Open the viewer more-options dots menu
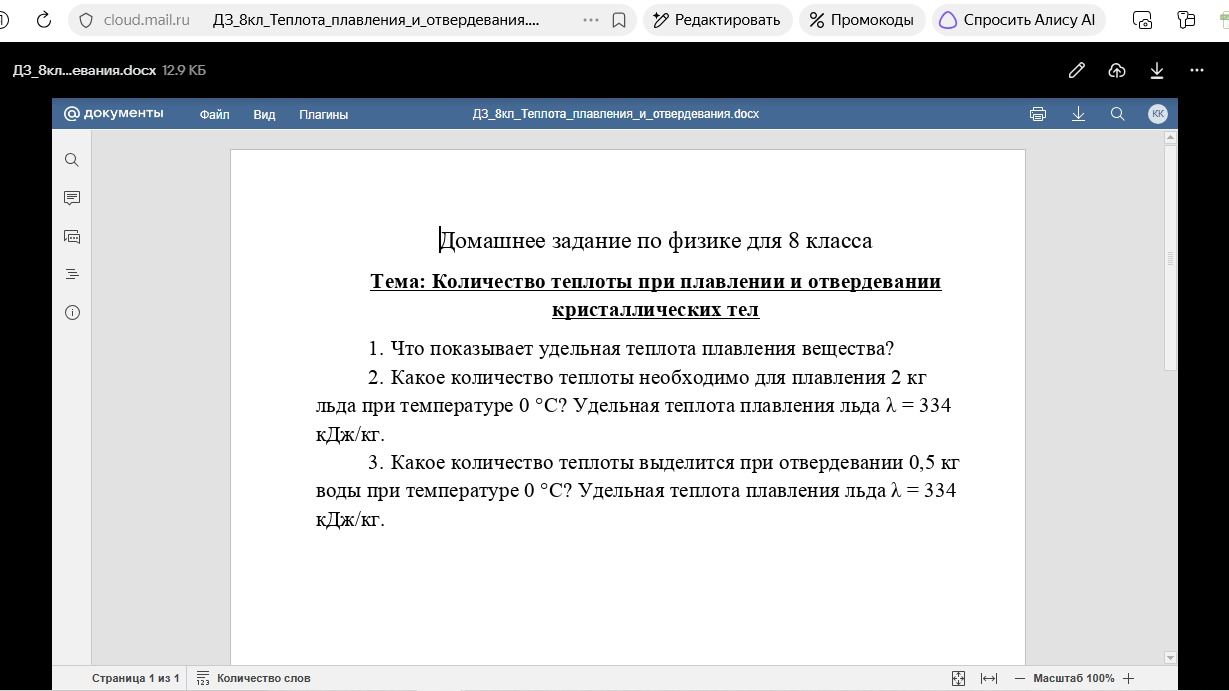The width and height of the screenshot is (1229, 691). 1197,70
